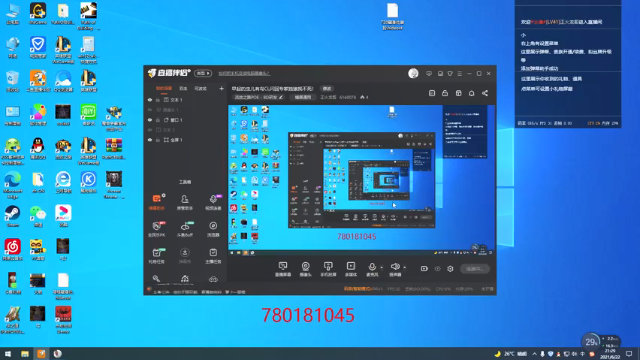Click the 修改 button beside stream title
640x360 pixels.
(327, 89)
